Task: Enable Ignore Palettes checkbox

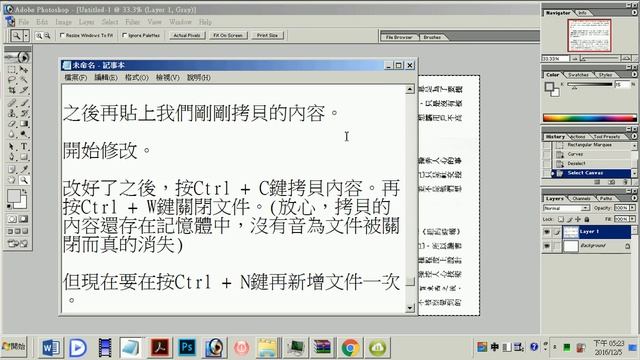Action: (x=124, y=36)
